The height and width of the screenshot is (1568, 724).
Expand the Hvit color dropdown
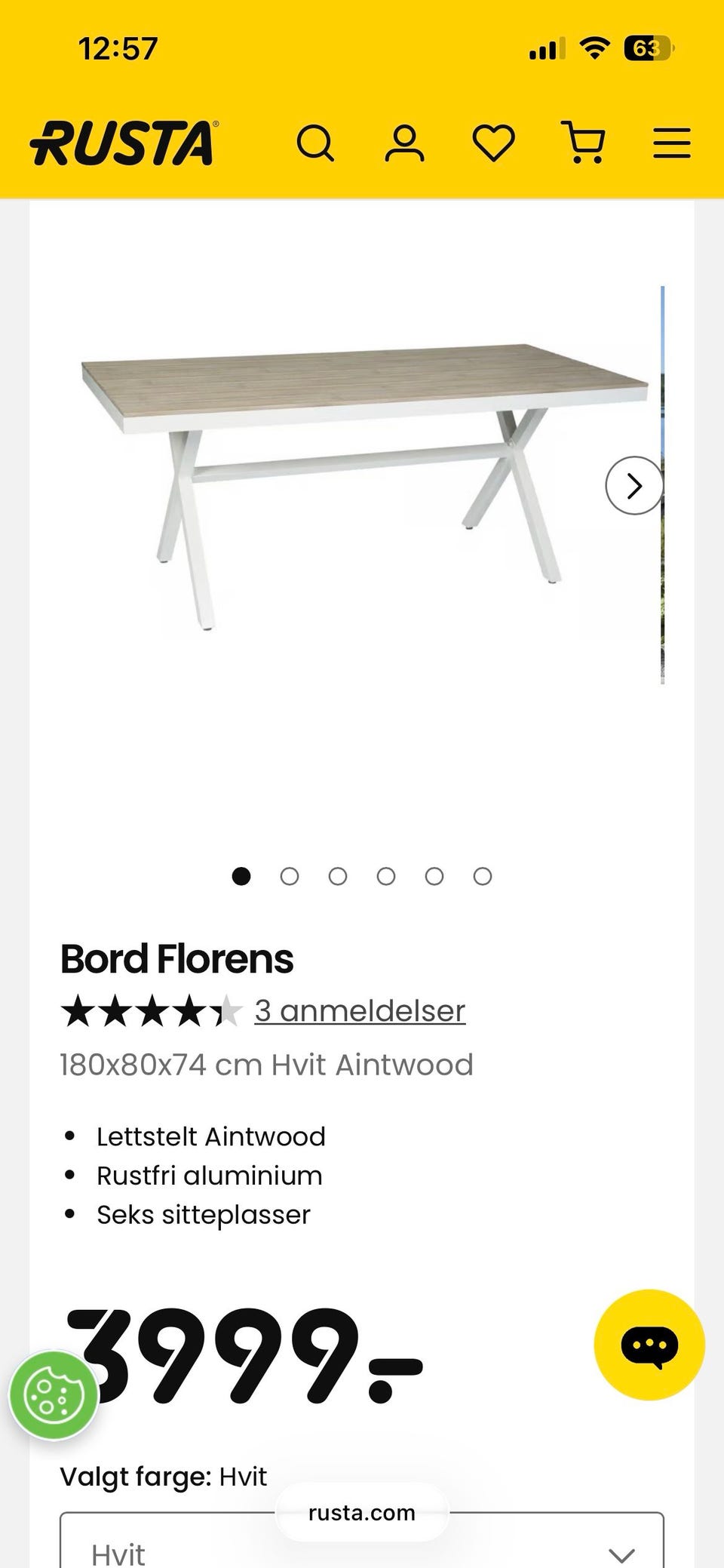(x=362, y=1540)
